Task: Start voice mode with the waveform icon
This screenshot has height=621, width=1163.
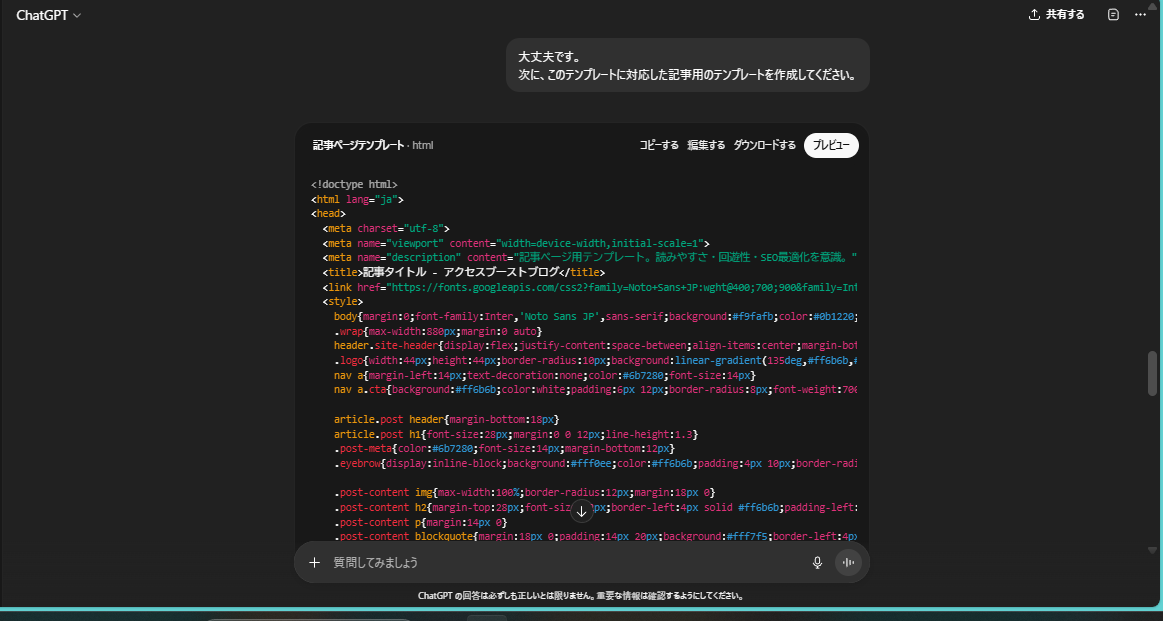Action: point(848,562)
